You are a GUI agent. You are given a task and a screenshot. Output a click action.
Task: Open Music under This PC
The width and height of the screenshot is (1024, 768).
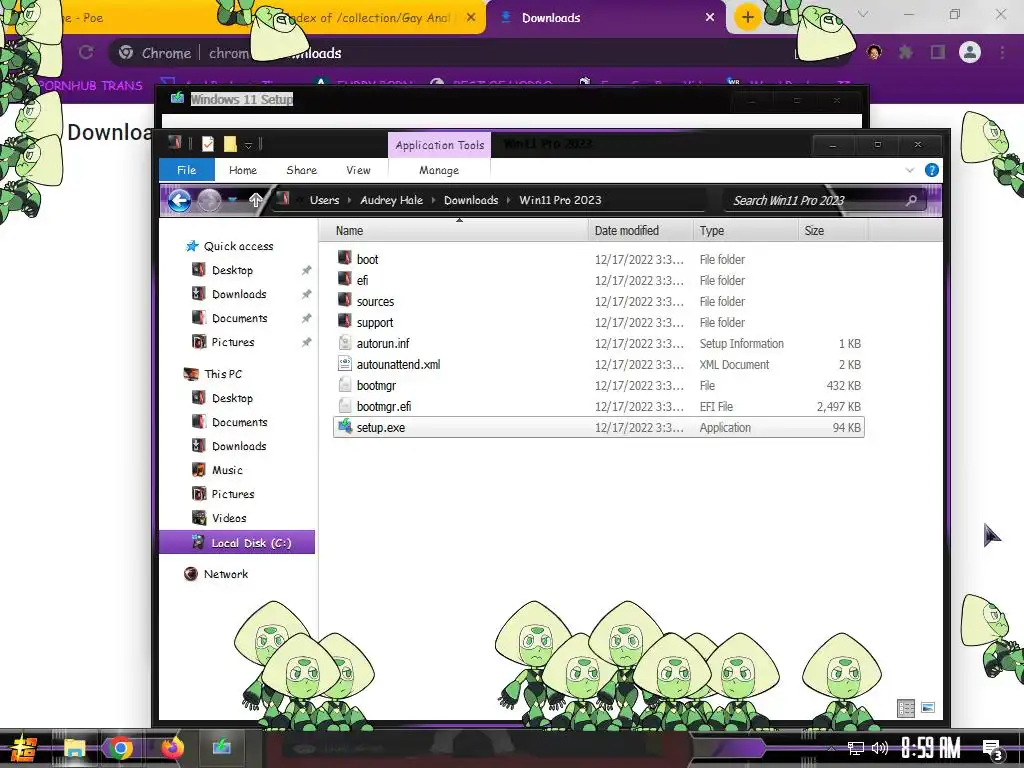pos(227,470)
